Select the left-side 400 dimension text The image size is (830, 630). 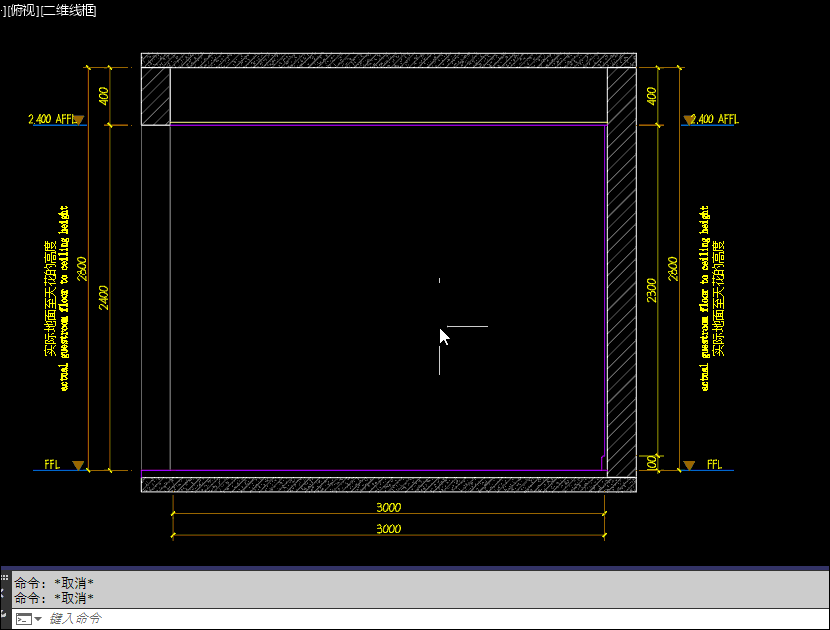(x=104, y=96)
